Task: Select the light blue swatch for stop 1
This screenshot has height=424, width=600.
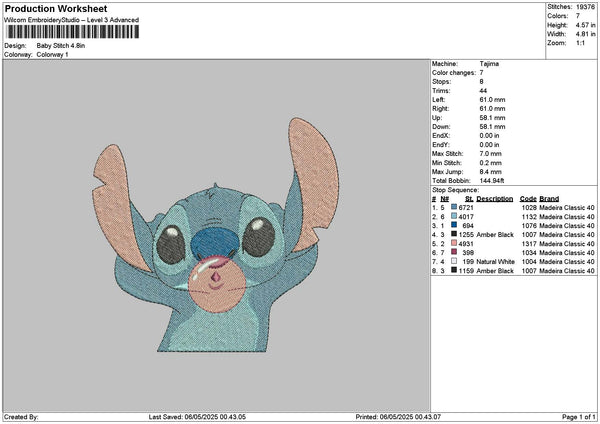Action: pos(455,205)
